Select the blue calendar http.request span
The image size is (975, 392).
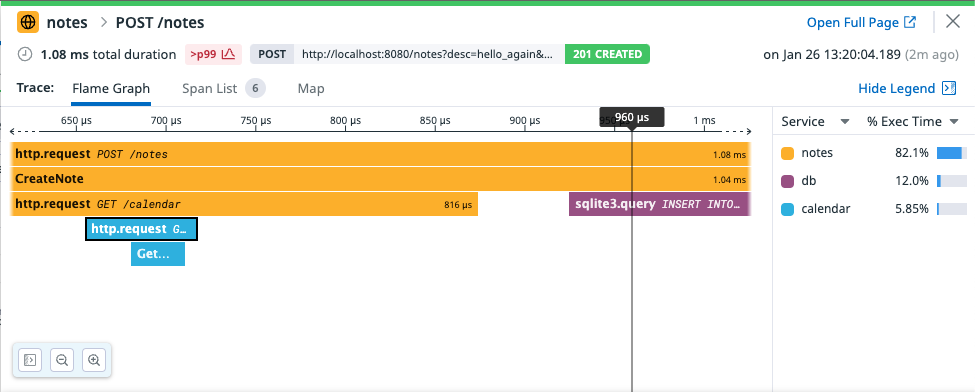pyautogui.click(x=142, y=229)
